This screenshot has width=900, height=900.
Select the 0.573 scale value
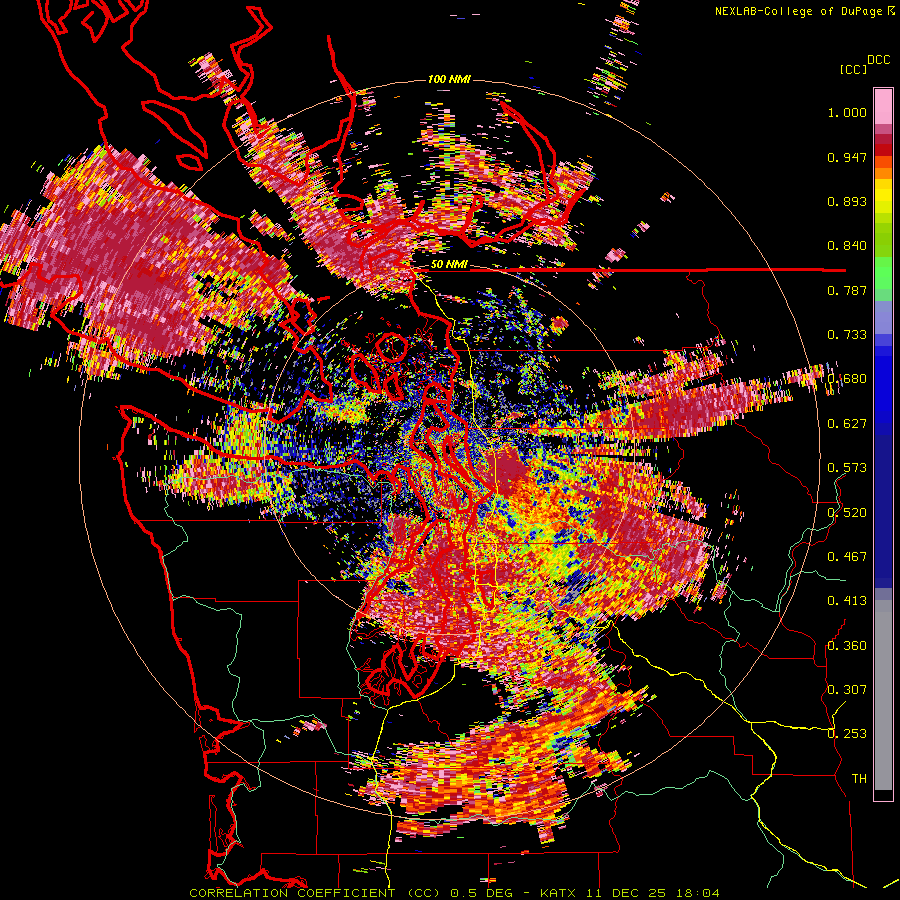tap(847, 468)
